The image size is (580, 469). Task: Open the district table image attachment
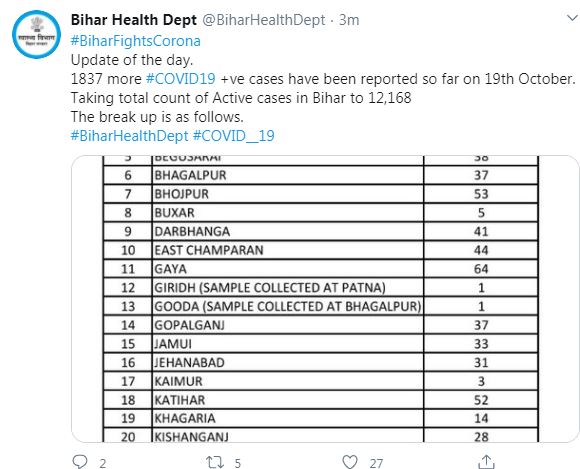click(x=325, y=299)
